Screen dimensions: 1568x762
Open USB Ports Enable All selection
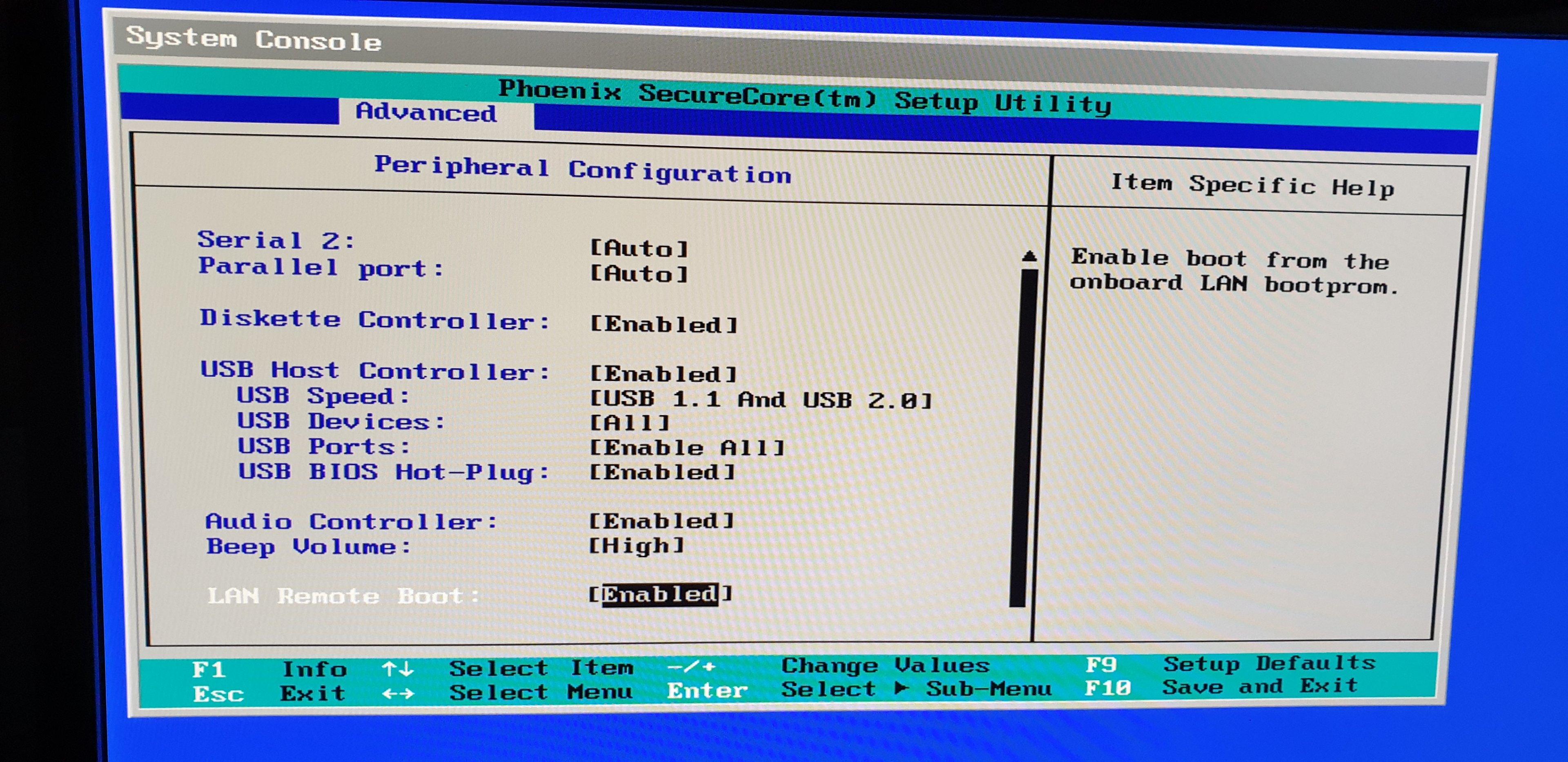(x=687, y=448)
